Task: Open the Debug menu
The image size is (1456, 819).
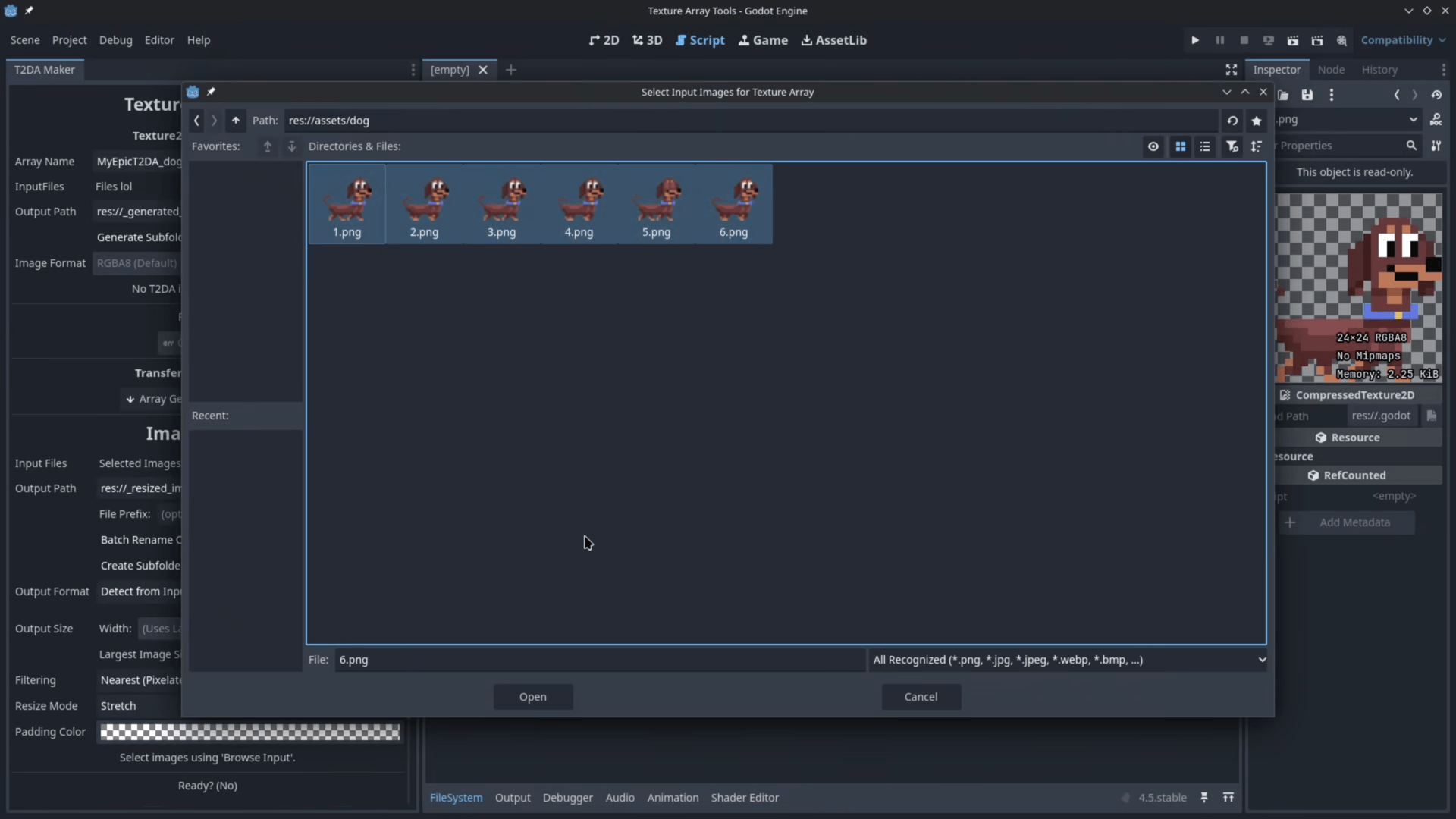Action: point(115,39)
